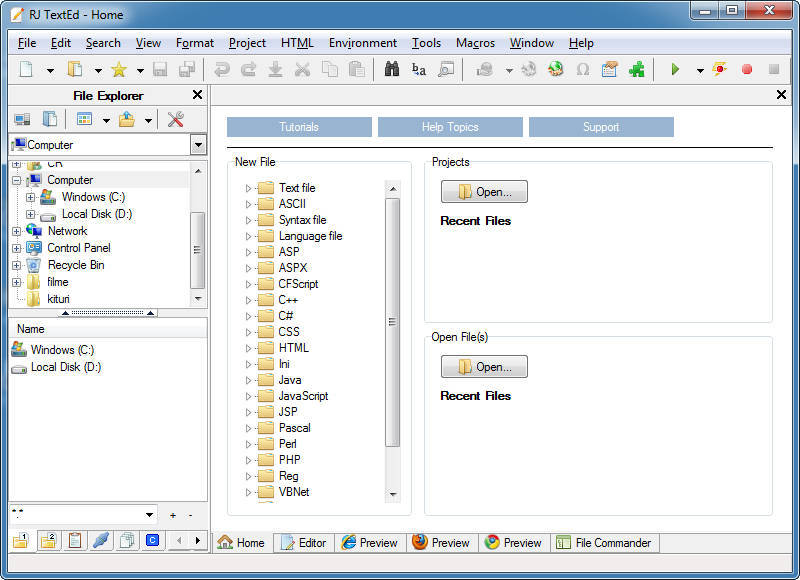The width and height of the screenshot is (800, 580).
Task: Switch to the Editor tab
Action: click(x=304, y=543)
